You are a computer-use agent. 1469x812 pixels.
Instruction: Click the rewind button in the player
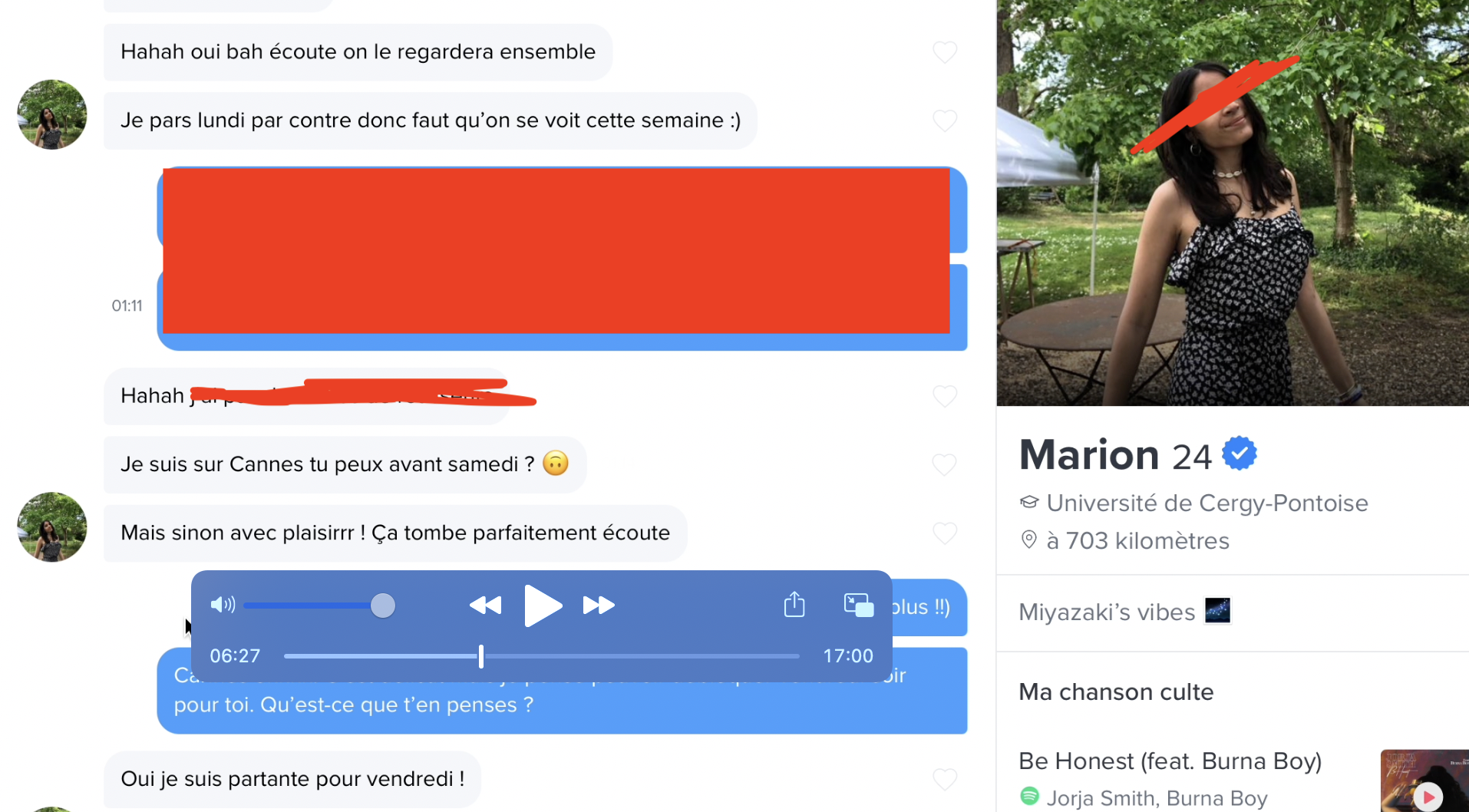point(485,606)
